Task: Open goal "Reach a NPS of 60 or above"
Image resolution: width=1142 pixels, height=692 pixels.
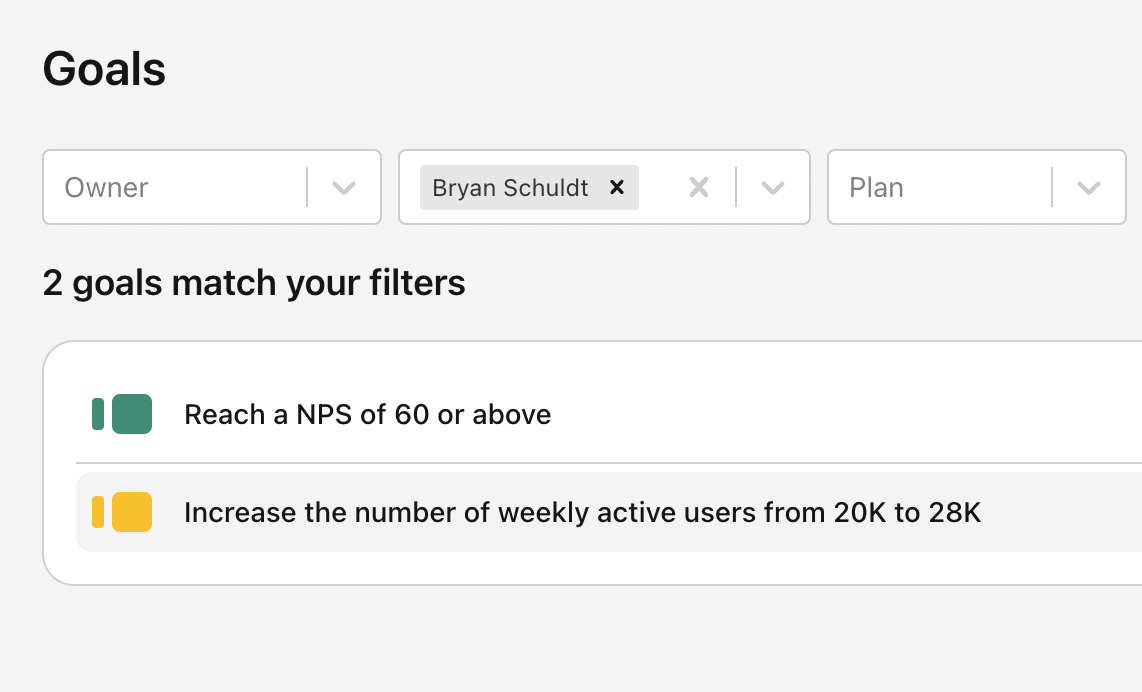Action: tap(367, 414)
